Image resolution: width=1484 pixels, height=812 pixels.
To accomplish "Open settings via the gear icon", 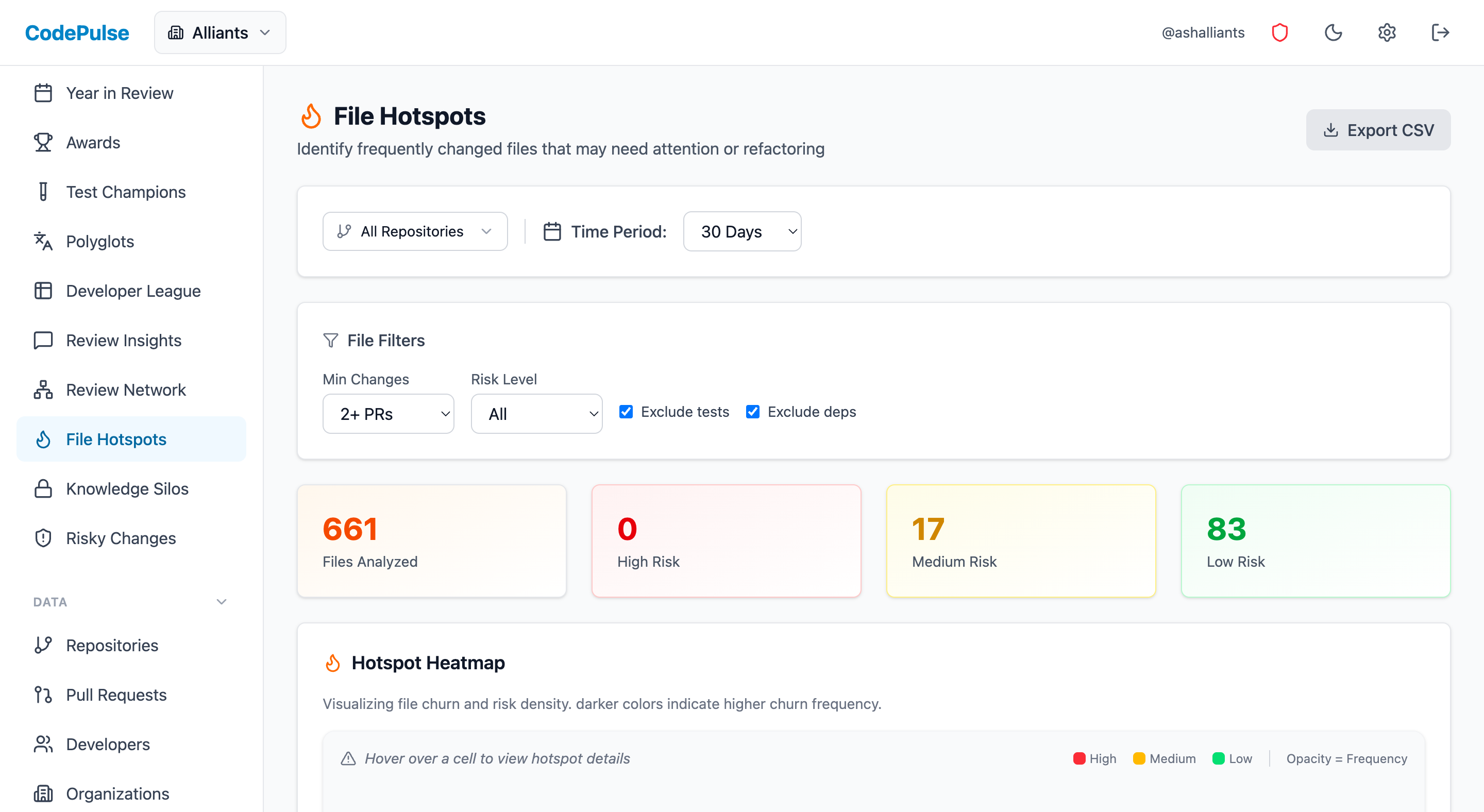I will (x=1387, y=32).
